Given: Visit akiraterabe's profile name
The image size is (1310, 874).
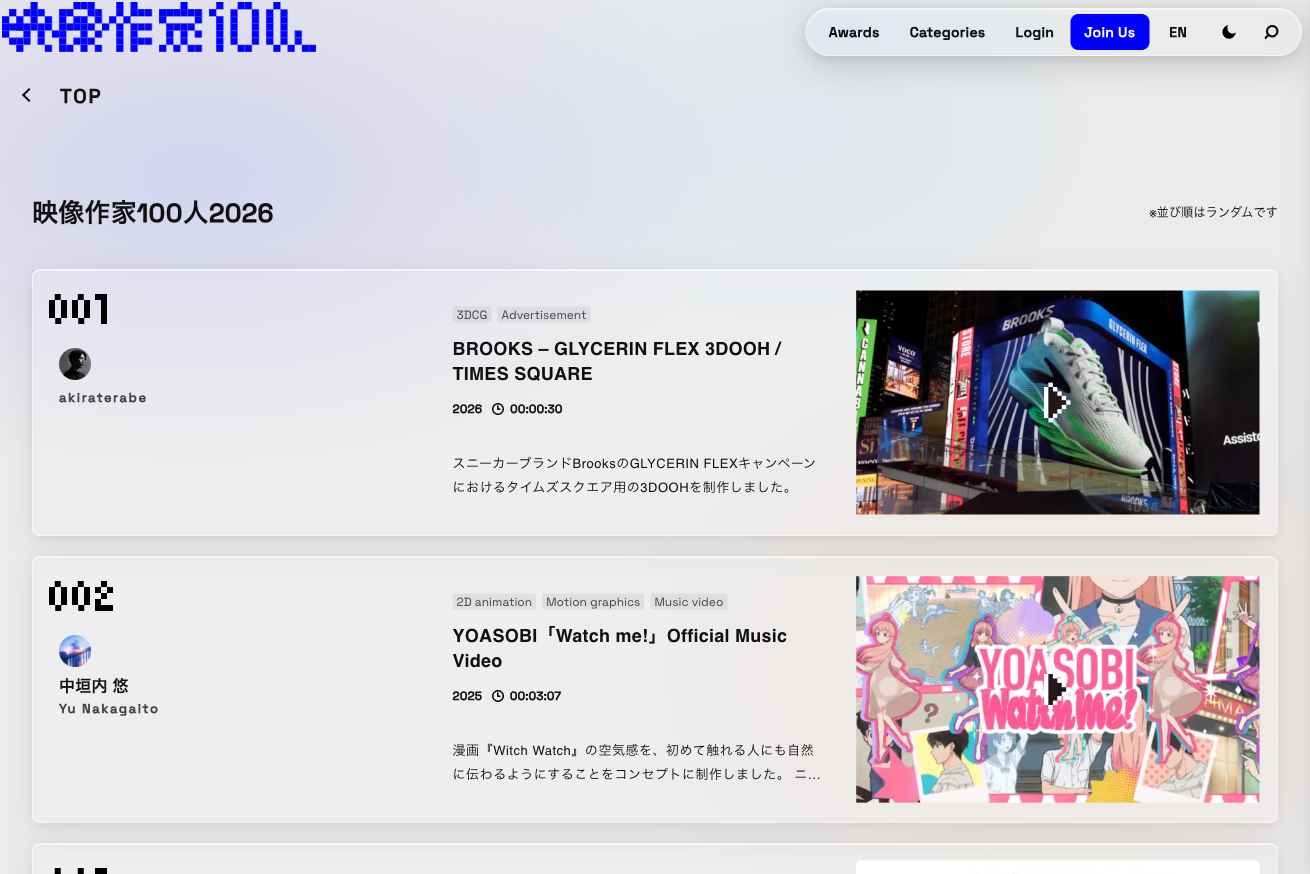Looking at the screenshot, I should pyautogui.click(x=103, y=398).
